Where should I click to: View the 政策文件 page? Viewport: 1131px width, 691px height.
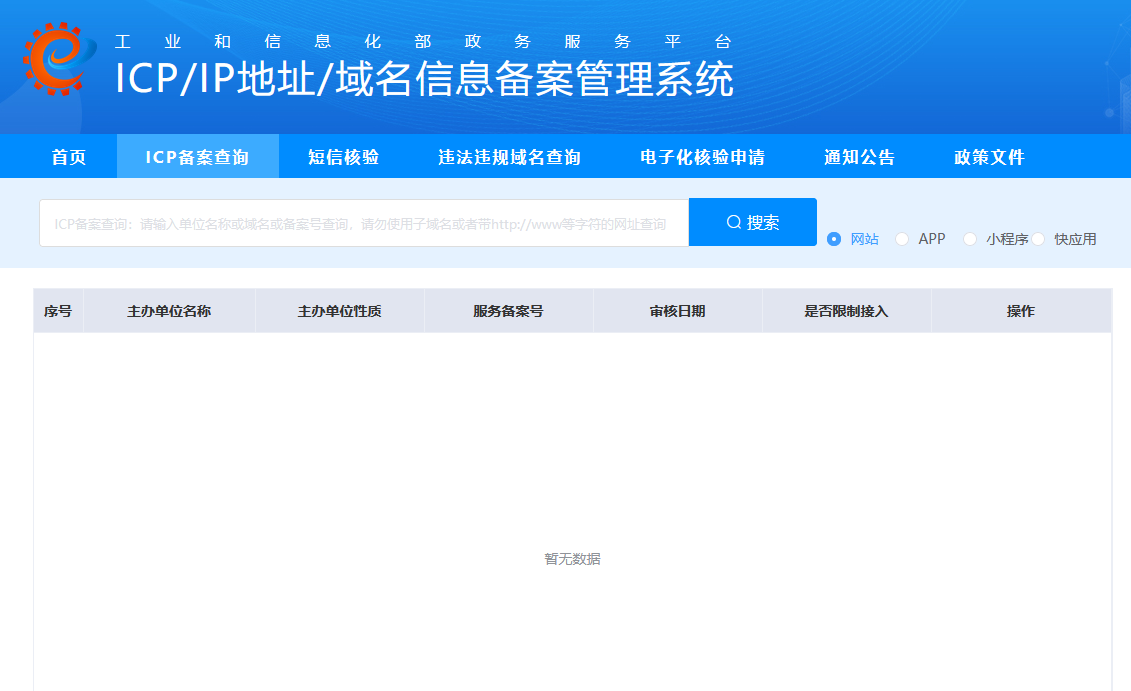pos(989,157)
